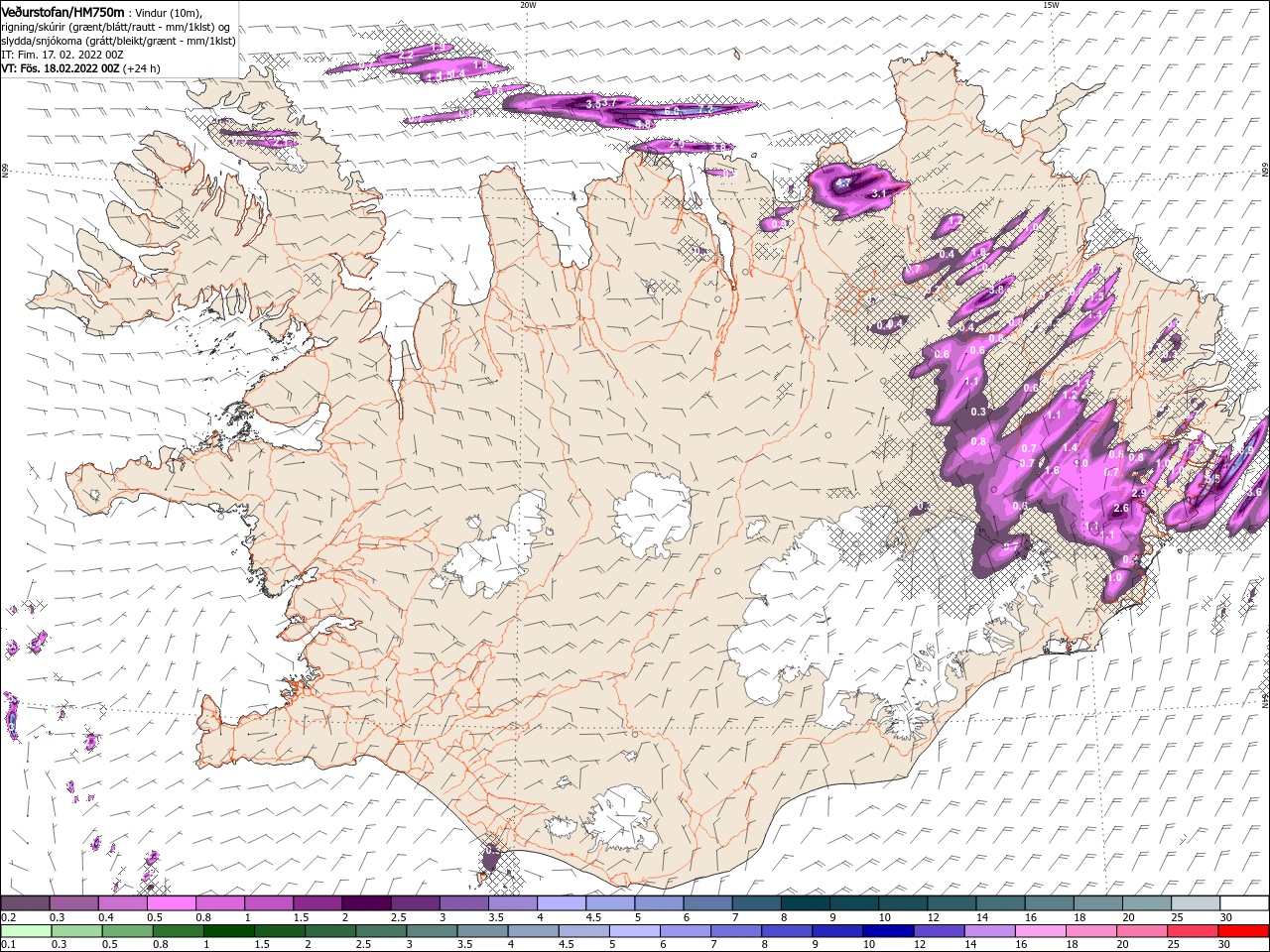Select rain legend swatch between 0.5 and 0.8

tap(129, 931)
